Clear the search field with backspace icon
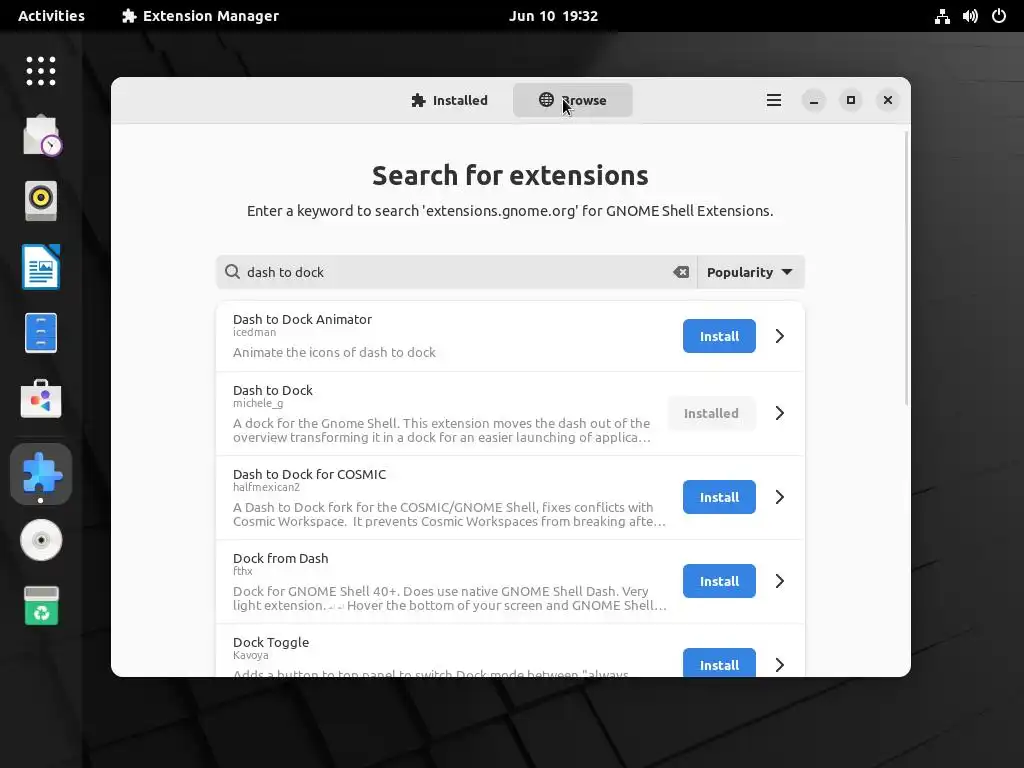The width and height of the screenshot is (1024, 768). click(680, 272)
